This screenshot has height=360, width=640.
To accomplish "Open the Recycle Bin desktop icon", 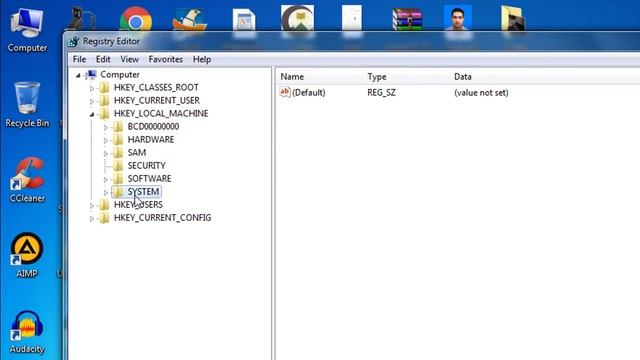I will point(27,105).
